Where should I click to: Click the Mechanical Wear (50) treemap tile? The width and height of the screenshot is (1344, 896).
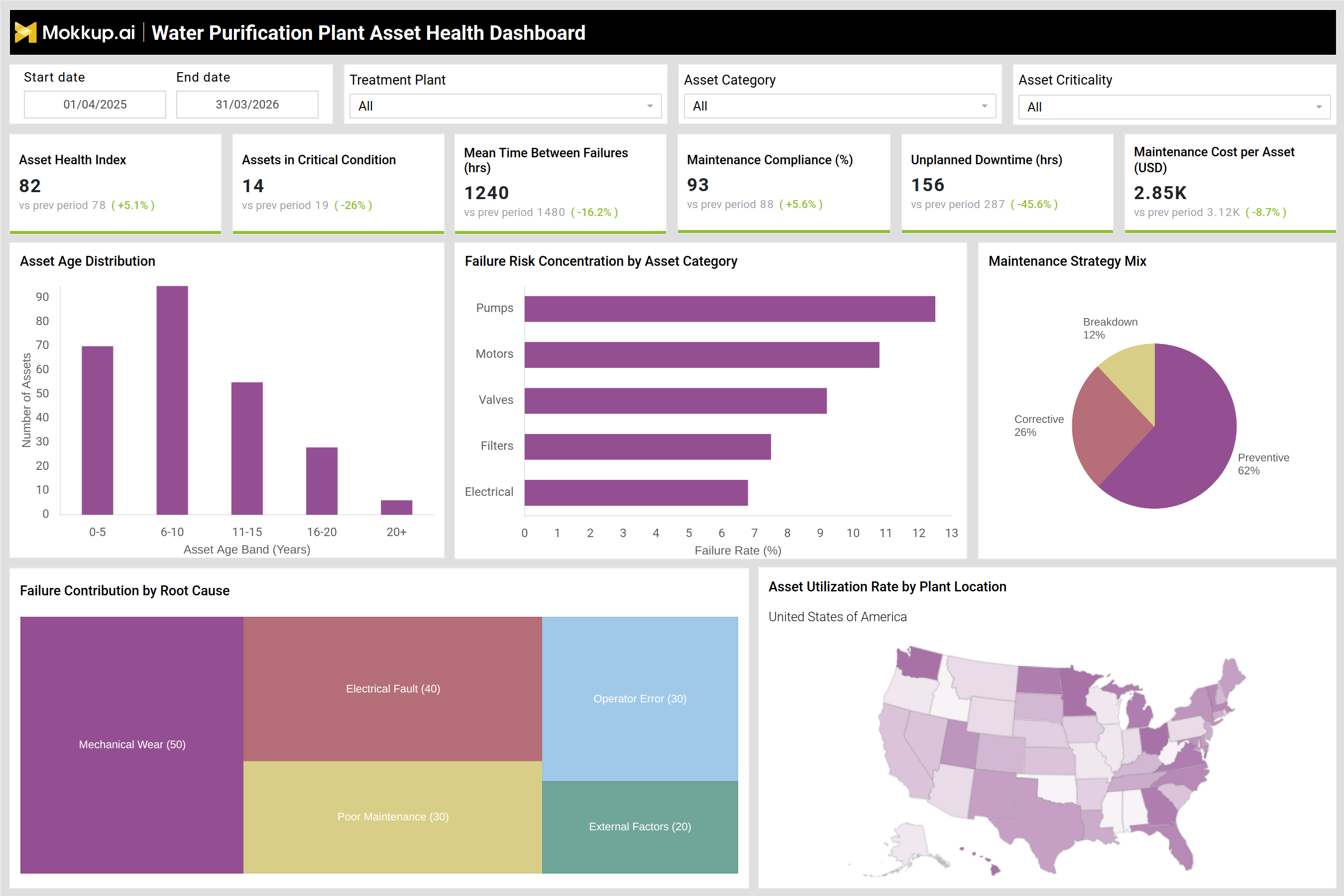(132, 745)
